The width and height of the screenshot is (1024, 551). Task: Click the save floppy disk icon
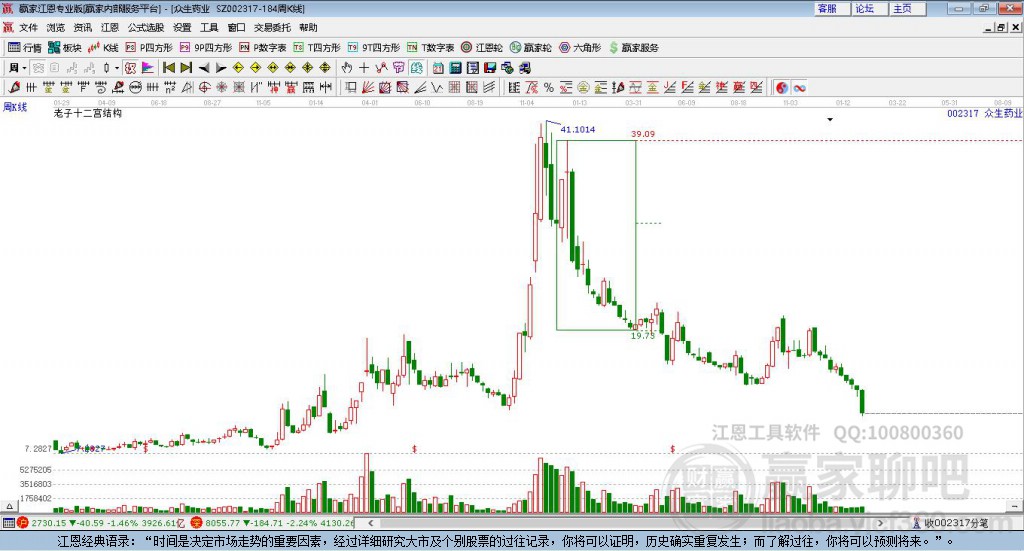tap(490, 68)
